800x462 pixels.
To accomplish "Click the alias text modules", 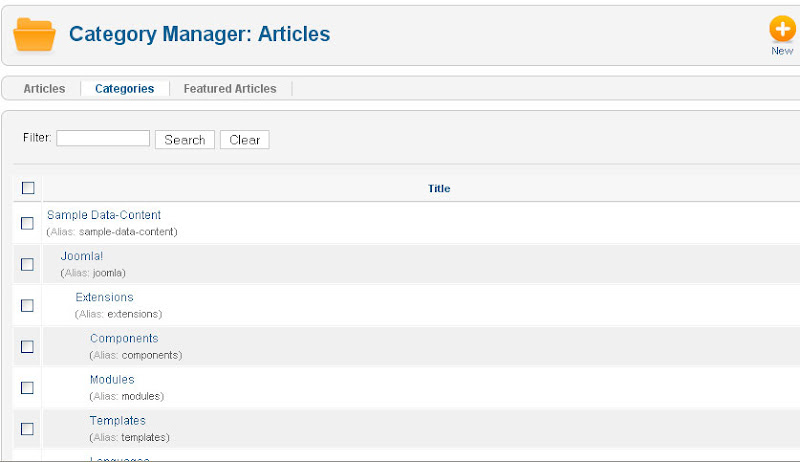I will pos(141,396).
